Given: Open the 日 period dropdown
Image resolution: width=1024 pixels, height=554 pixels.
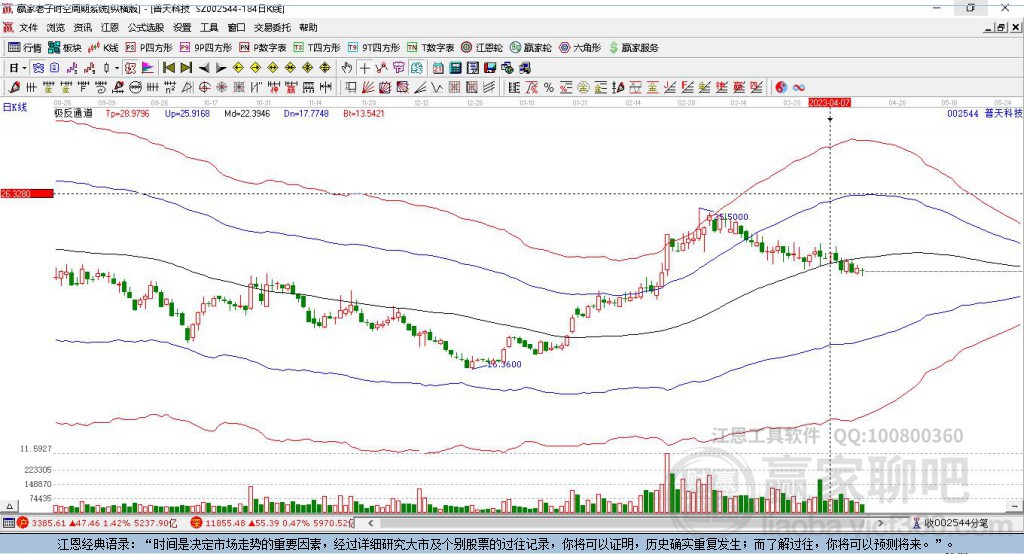Looking at the screenshot, I should [17, 68].
